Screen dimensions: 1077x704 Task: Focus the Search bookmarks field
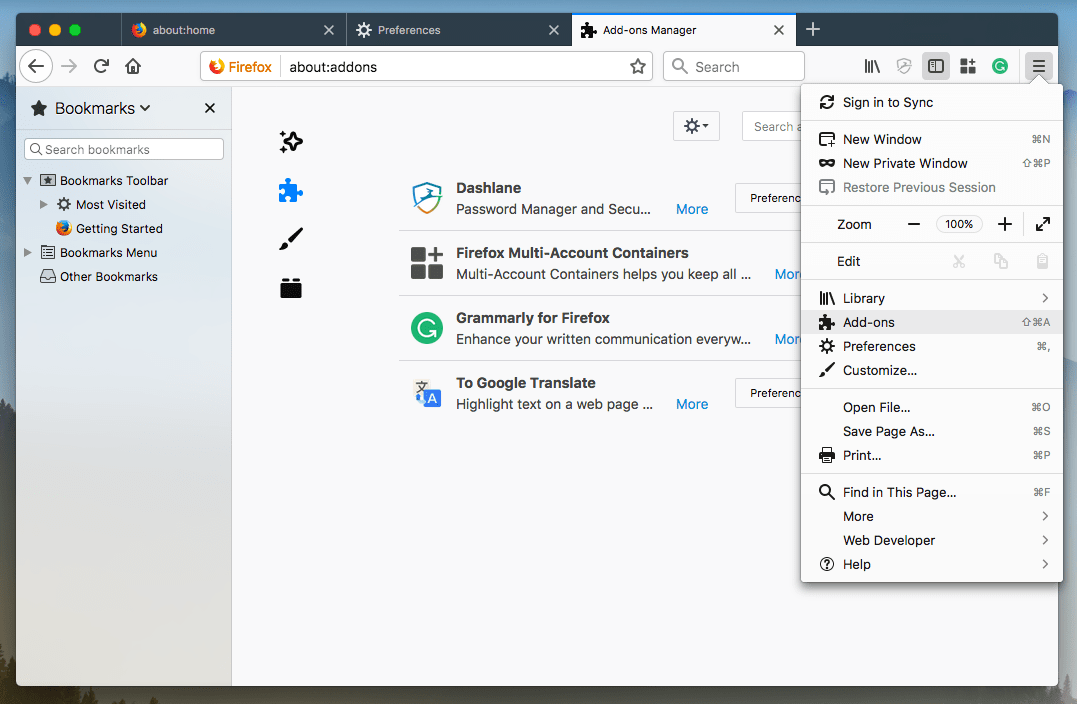(x=124, y=149)
